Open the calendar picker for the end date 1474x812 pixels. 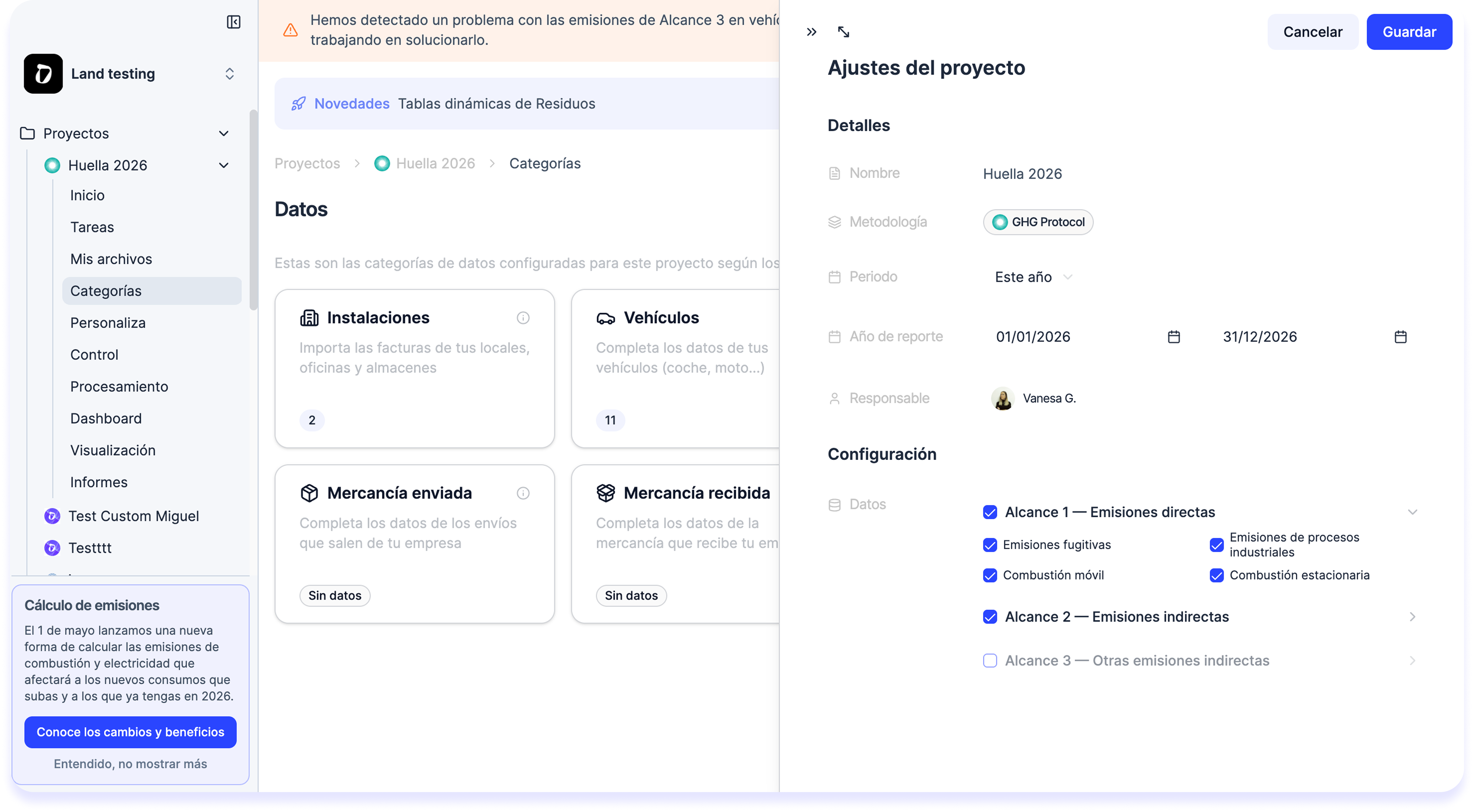click(1401, 337)
